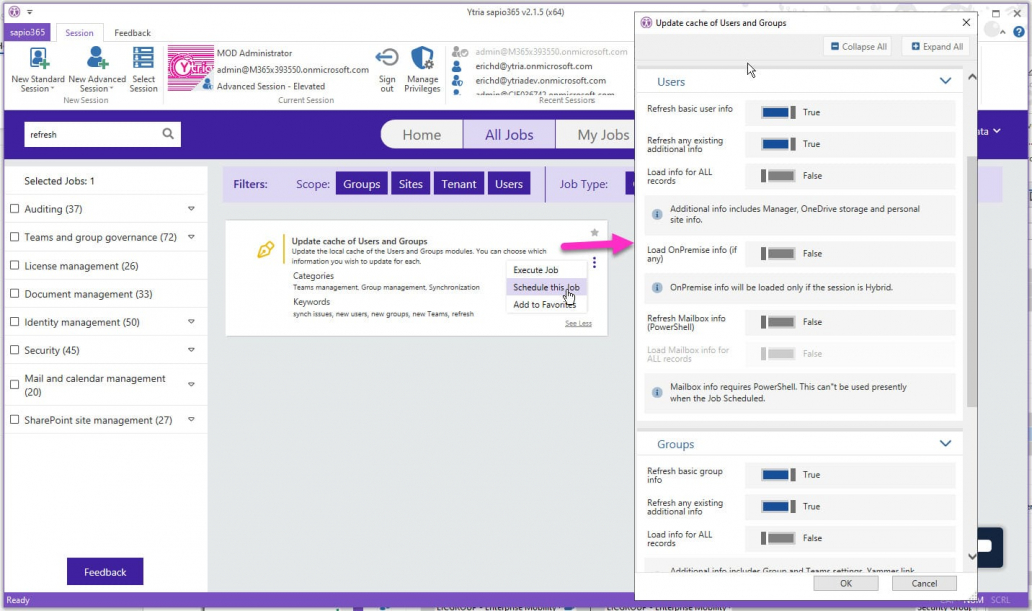Image resolution: width=1032 pixels, height=611 pixels.
Task: Collapse the Users section chevron
Action: coord(945,81)
